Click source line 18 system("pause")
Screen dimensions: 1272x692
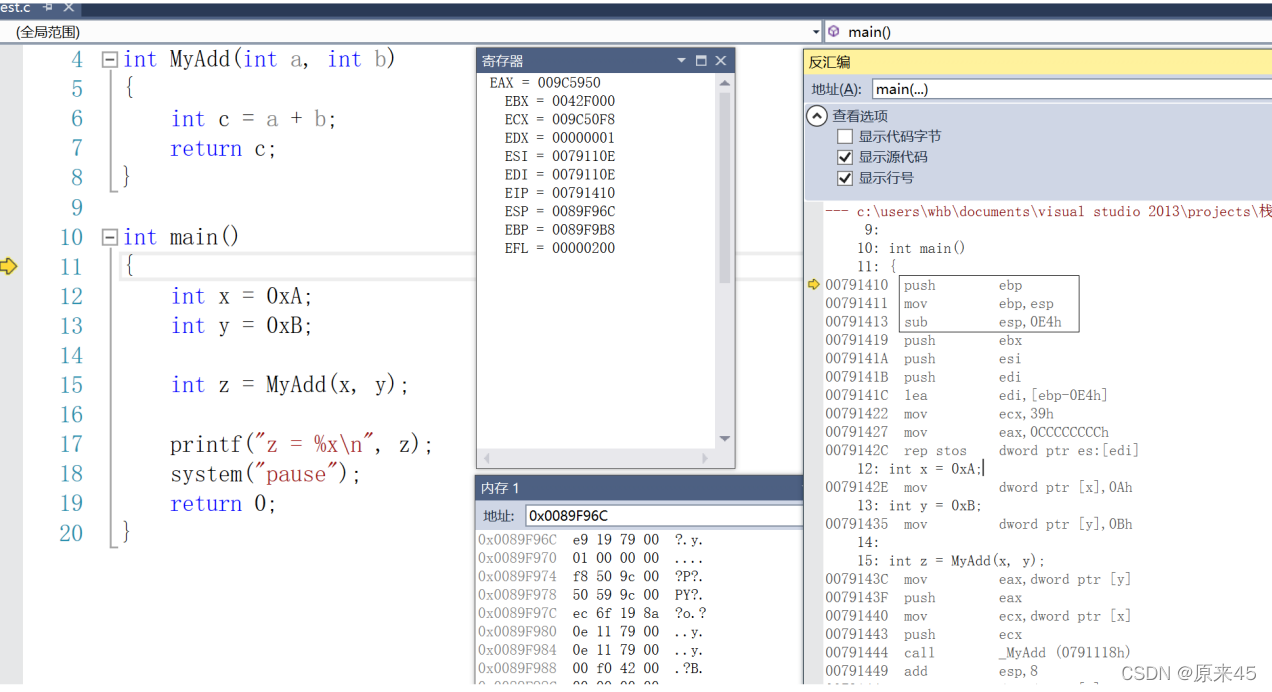click(x=265, y=475)
